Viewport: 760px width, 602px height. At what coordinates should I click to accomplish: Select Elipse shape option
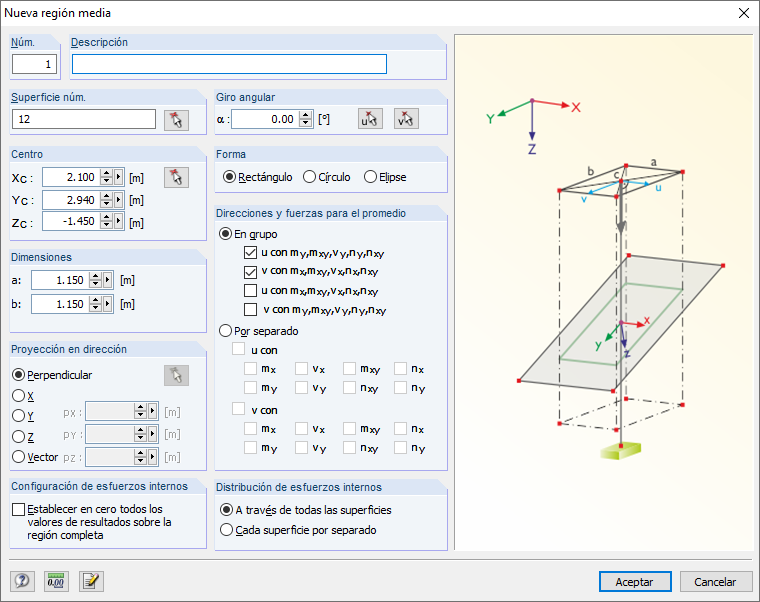pos(385,177)
